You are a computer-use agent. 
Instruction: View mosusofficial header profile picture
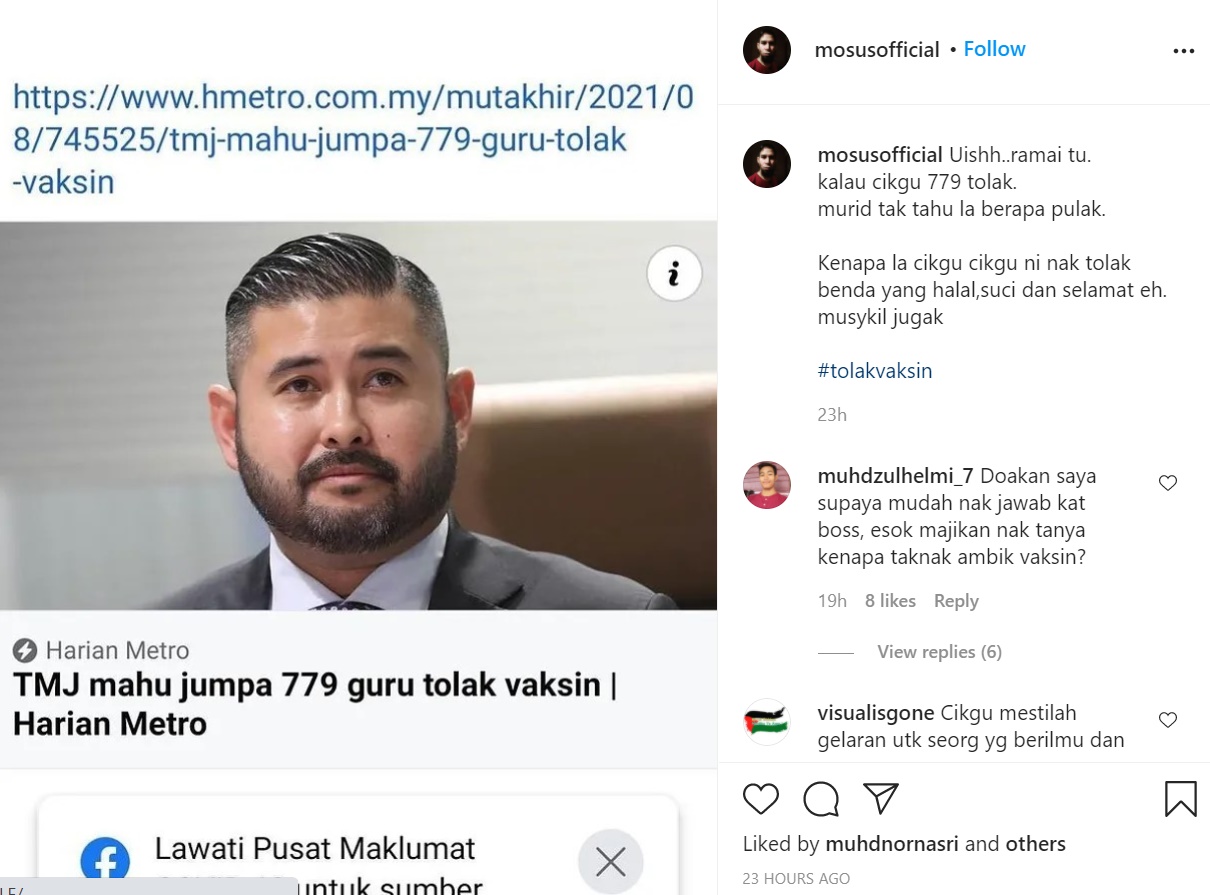[767, 50]
